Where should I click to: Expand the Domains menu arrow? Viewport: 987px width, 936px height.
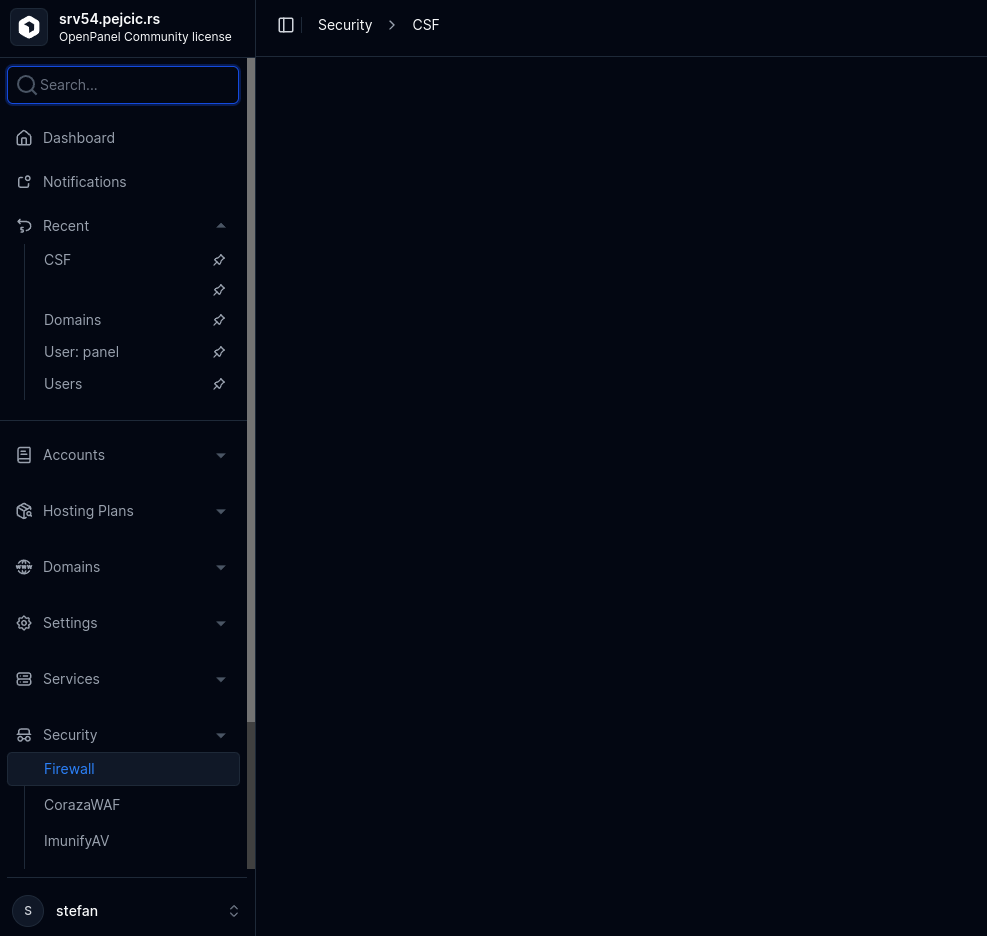click(x=221, y=567)
